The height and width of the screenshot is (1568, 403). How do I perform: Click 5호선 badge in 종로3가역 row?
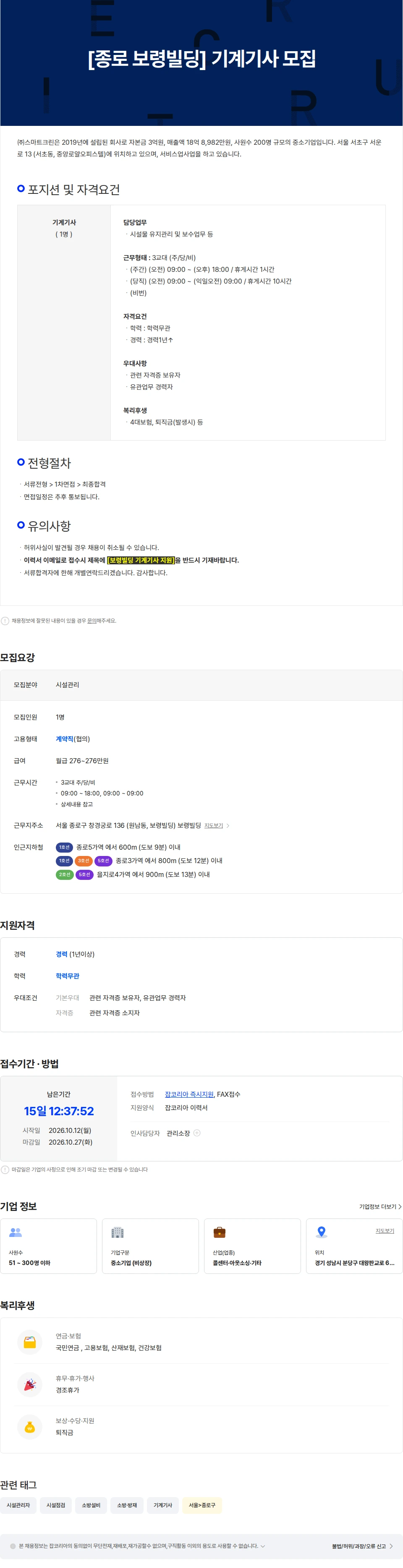coord(104,861)
